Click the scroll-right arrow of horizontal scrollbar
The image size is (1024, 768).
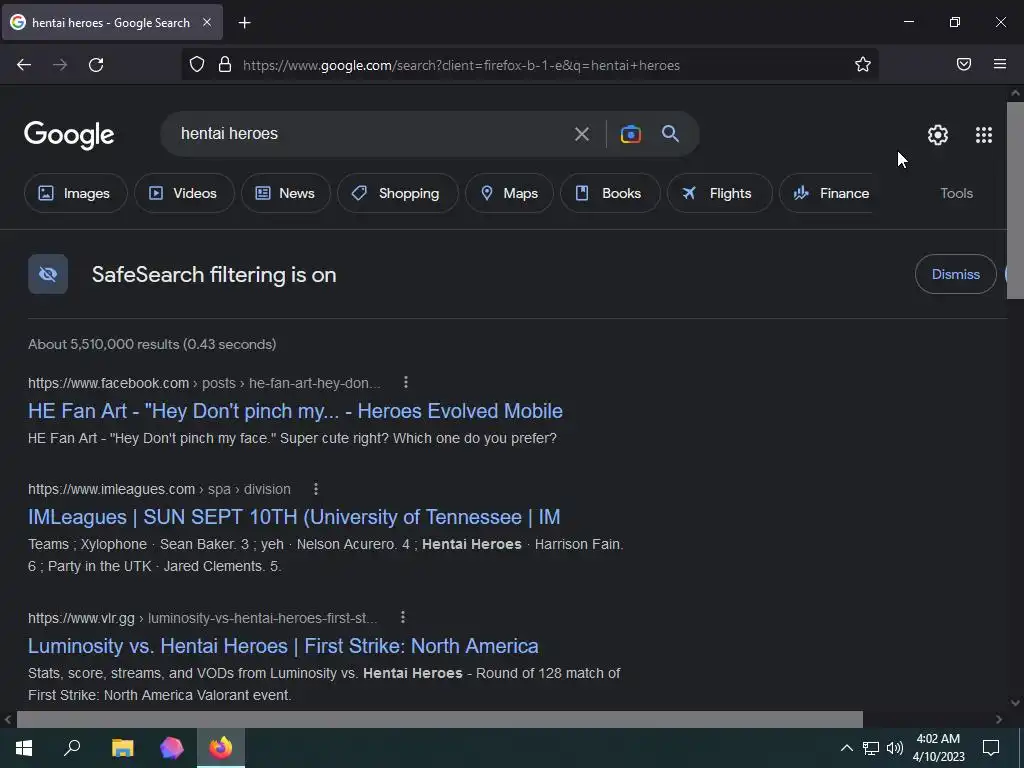(x=999, y=719)
